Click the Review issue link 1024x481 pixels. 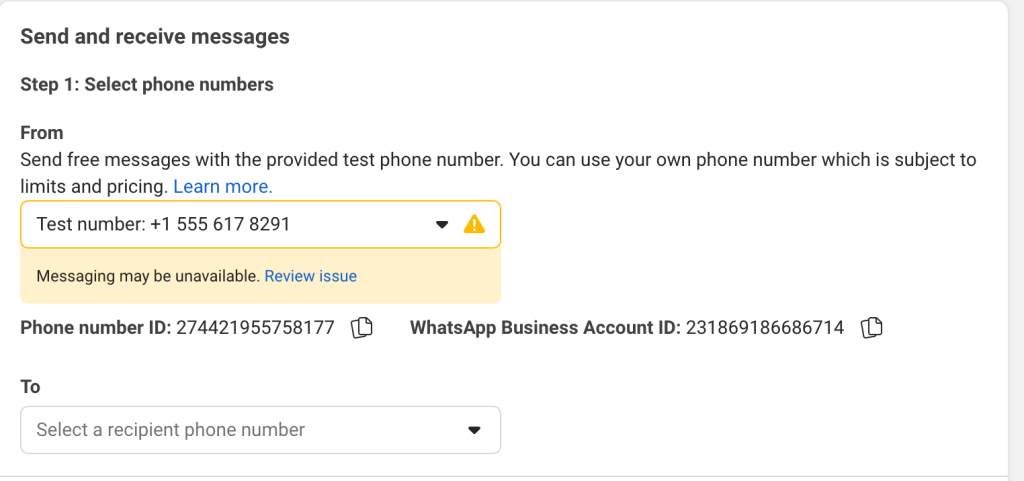point(310,276)
